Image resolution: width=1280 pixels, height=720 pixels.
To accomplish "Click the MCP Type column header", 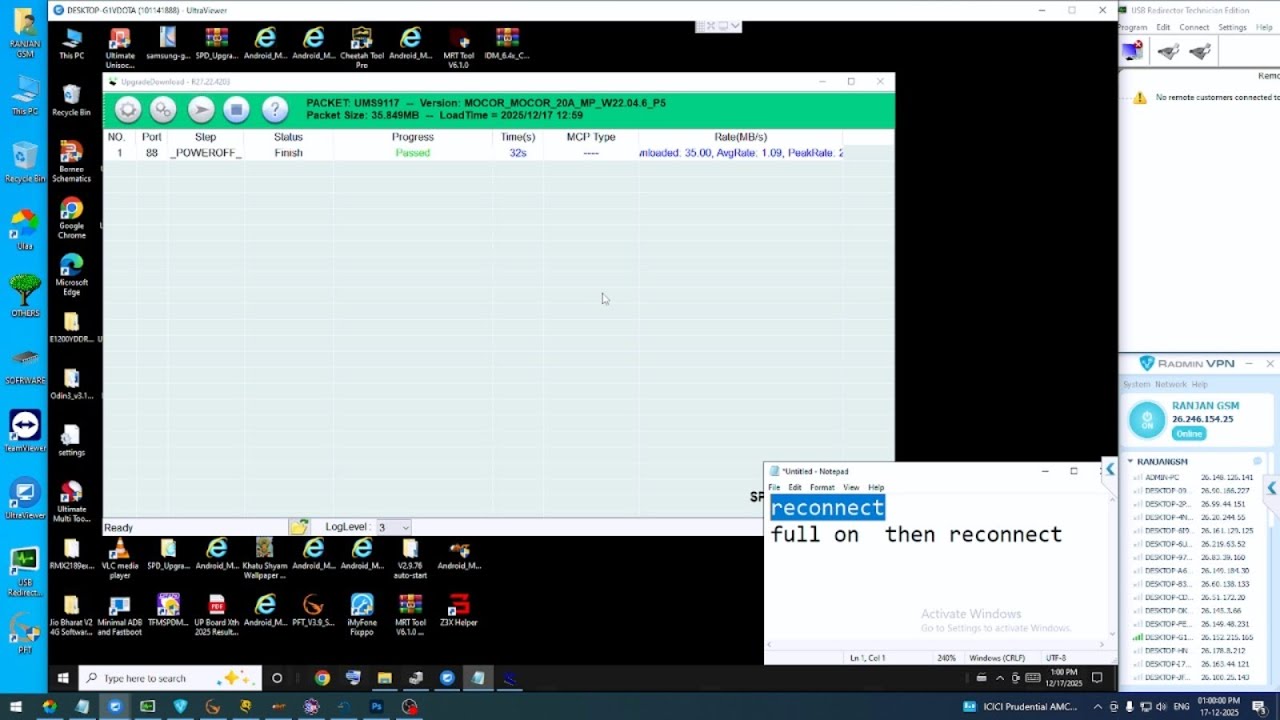I will pyautogui.click(x=591, y=137).
